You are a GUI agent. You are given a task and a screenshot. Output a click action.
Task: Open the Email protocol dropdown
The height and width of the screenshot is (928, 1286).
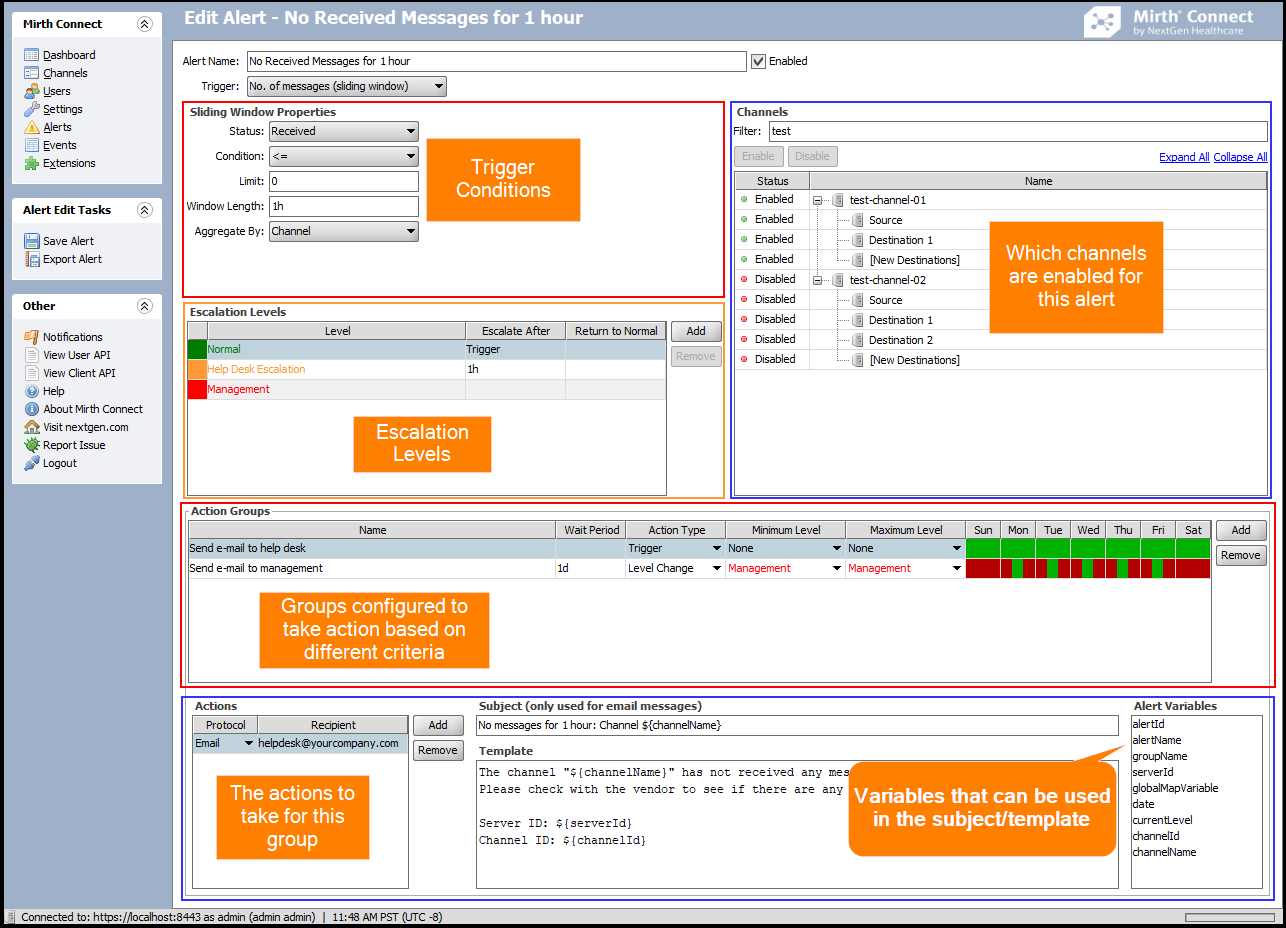coord(225,743)
